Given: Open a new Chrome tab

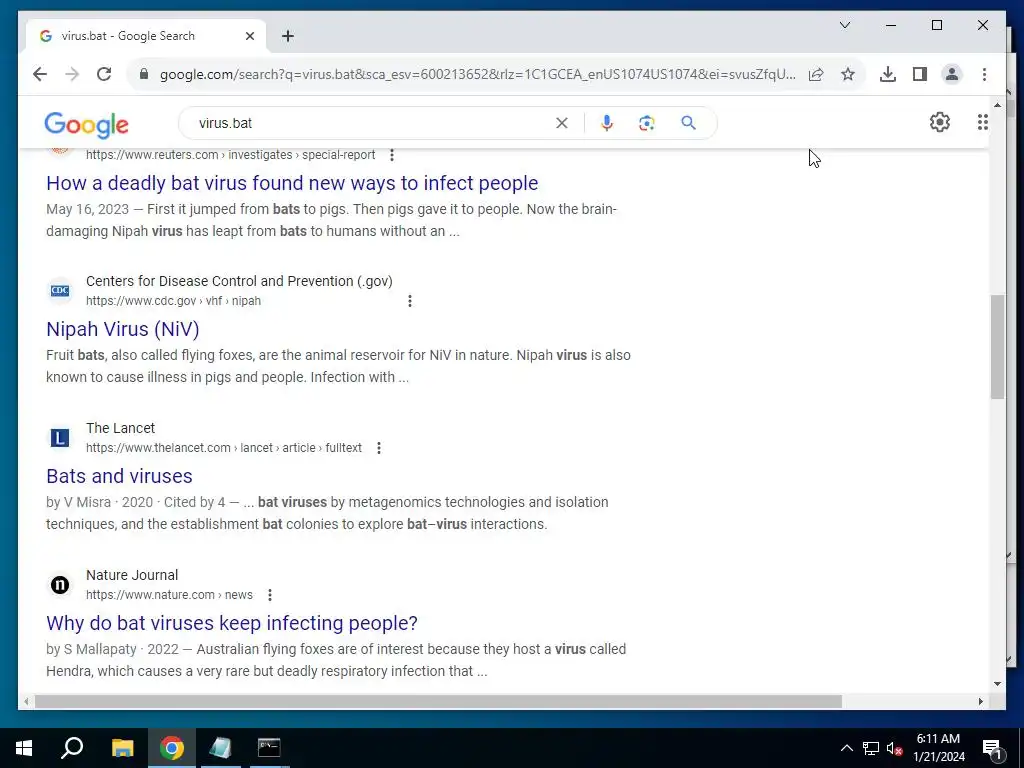Looking at the screenshot, I should 288,36.
